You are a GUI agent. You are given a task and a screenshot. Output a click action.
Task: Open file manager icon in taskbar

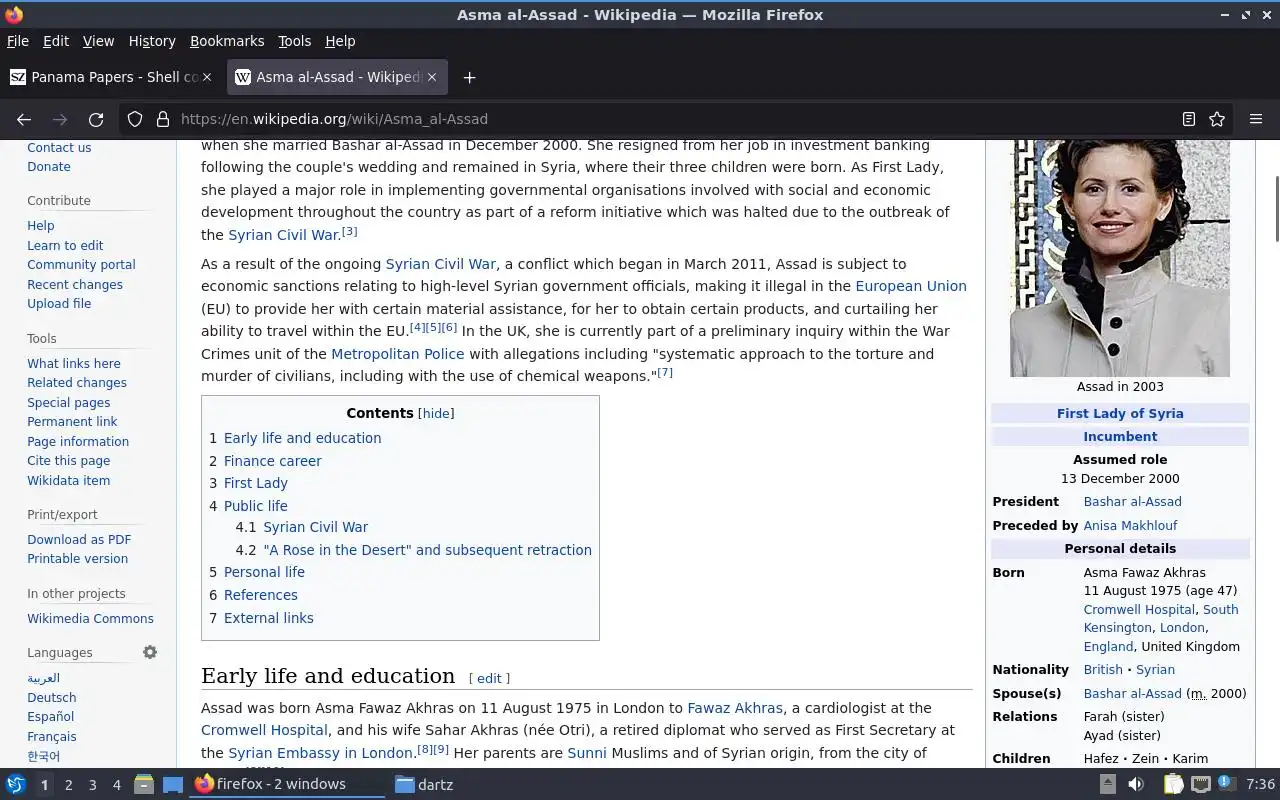[x=144, y=785]
